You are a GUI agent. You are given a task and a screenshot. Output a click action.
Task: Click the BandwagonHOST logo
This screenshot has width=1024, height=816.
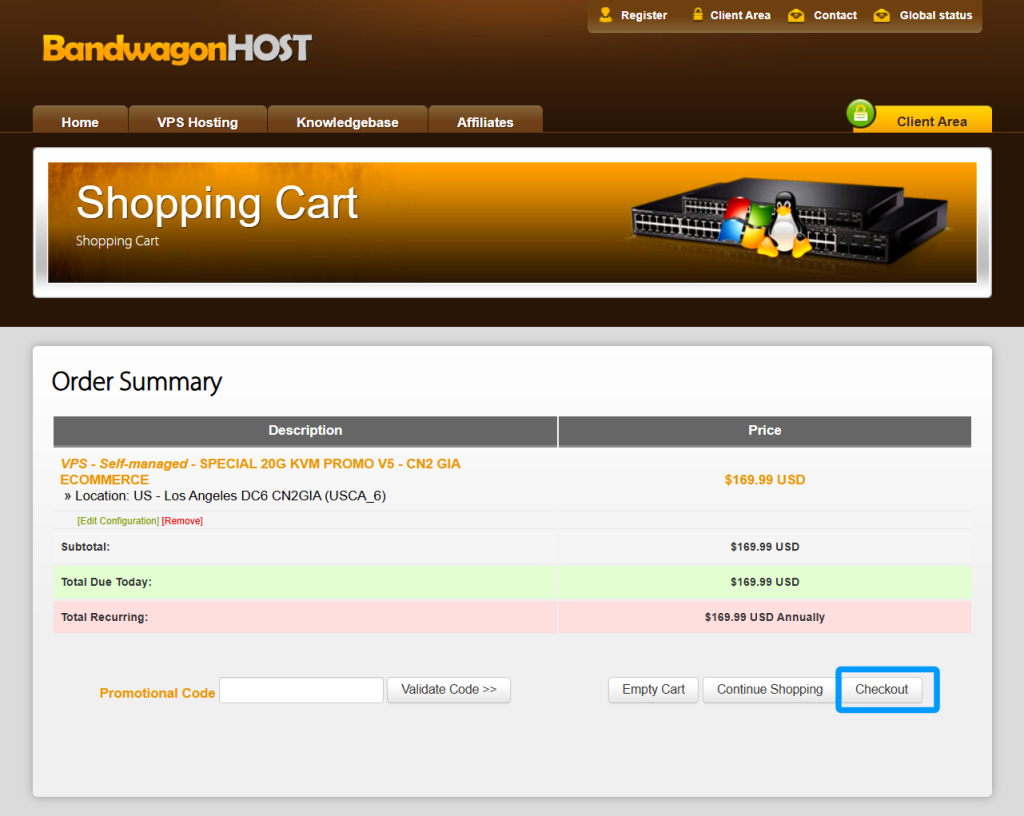coord(177,49)
